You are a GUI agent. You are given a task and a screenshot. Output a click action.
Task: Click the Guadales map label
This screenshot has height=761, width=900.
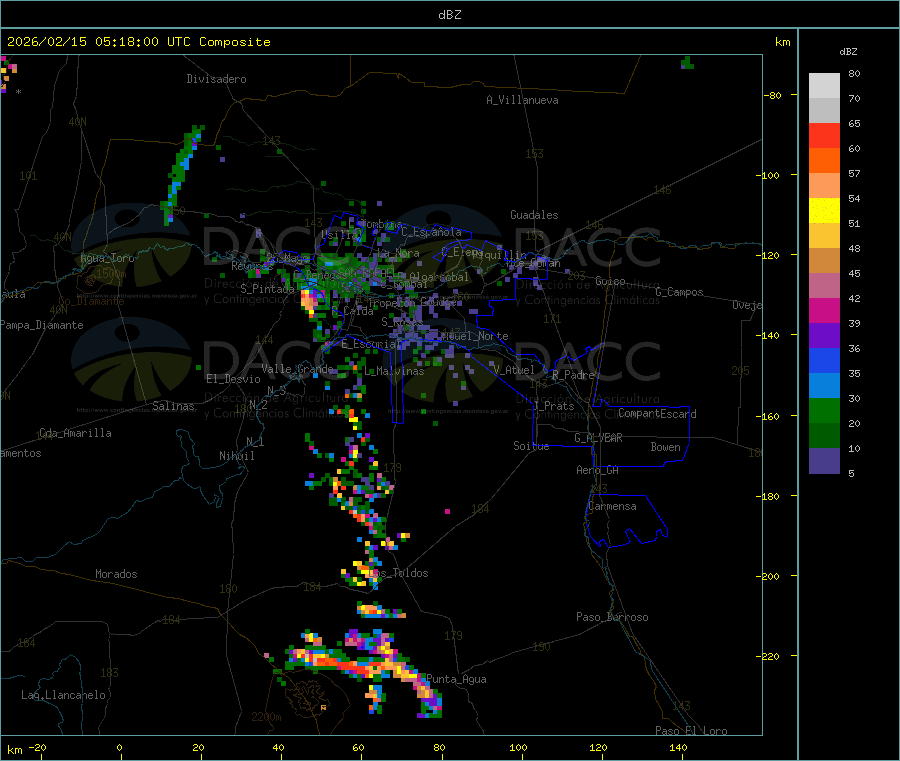[x=534, y=215]
